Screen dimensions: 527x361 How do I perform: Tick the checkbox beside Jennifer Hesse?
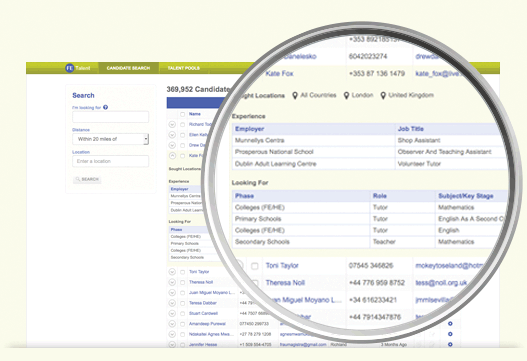tap(183, 345)
